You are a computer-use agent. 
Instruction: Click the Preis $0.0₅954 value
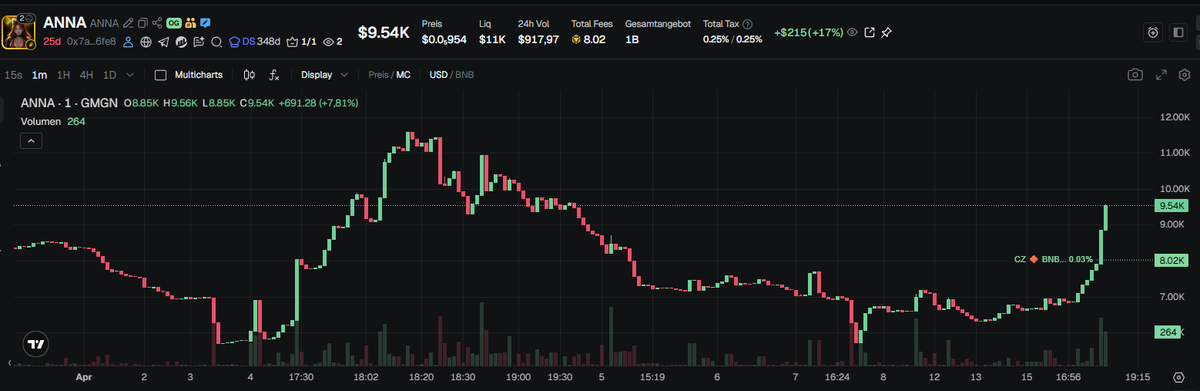(x=444, y=40)
